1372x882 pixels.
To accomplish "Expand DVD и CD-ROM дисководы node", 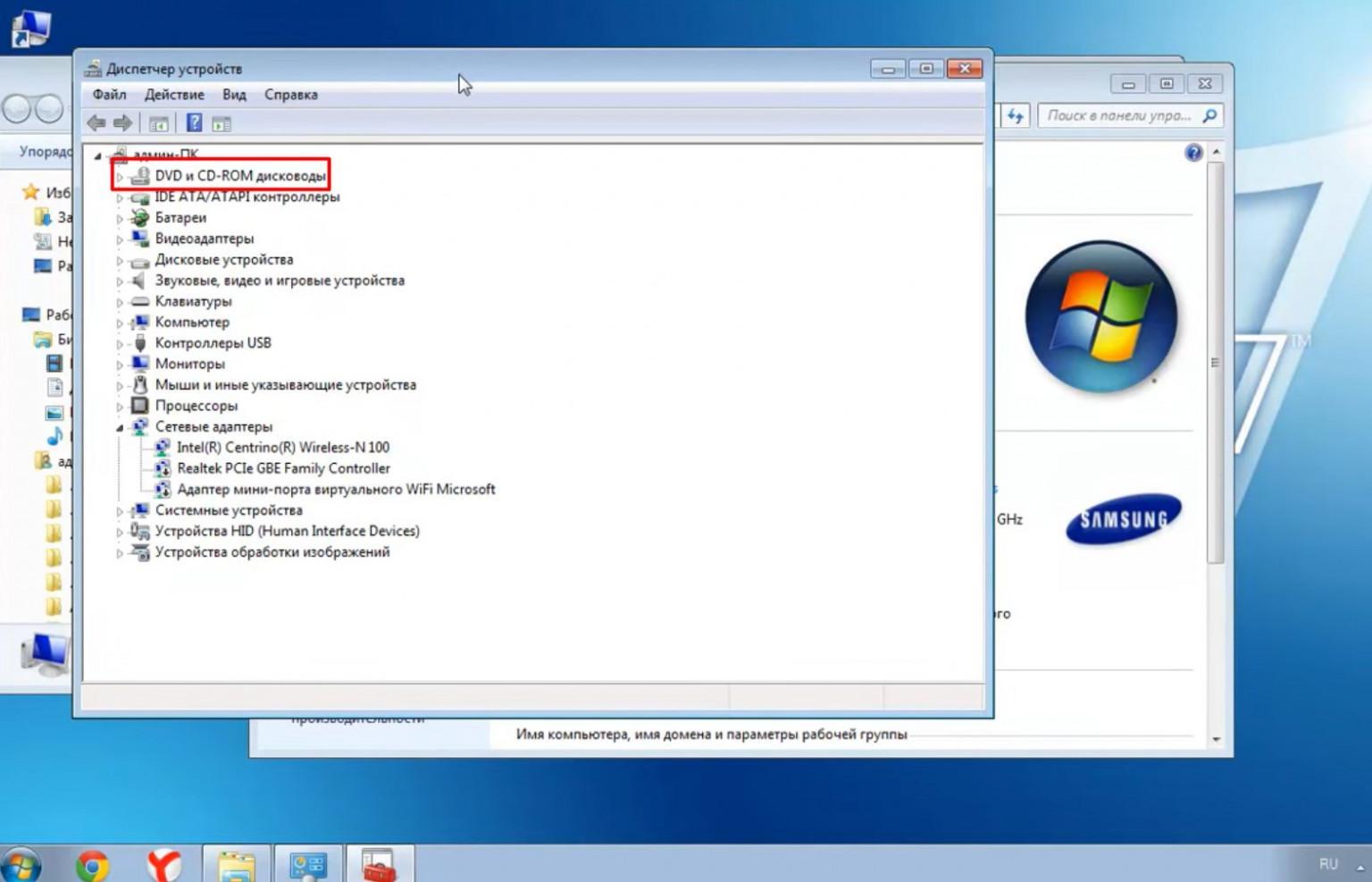I will 120,177.
